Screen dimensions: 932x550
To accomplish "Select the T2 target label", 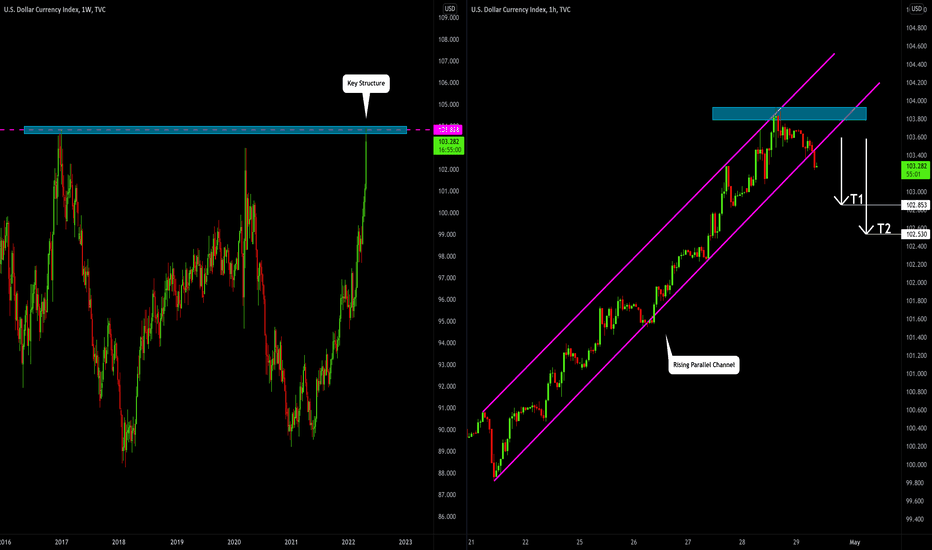I will (884, 229).
